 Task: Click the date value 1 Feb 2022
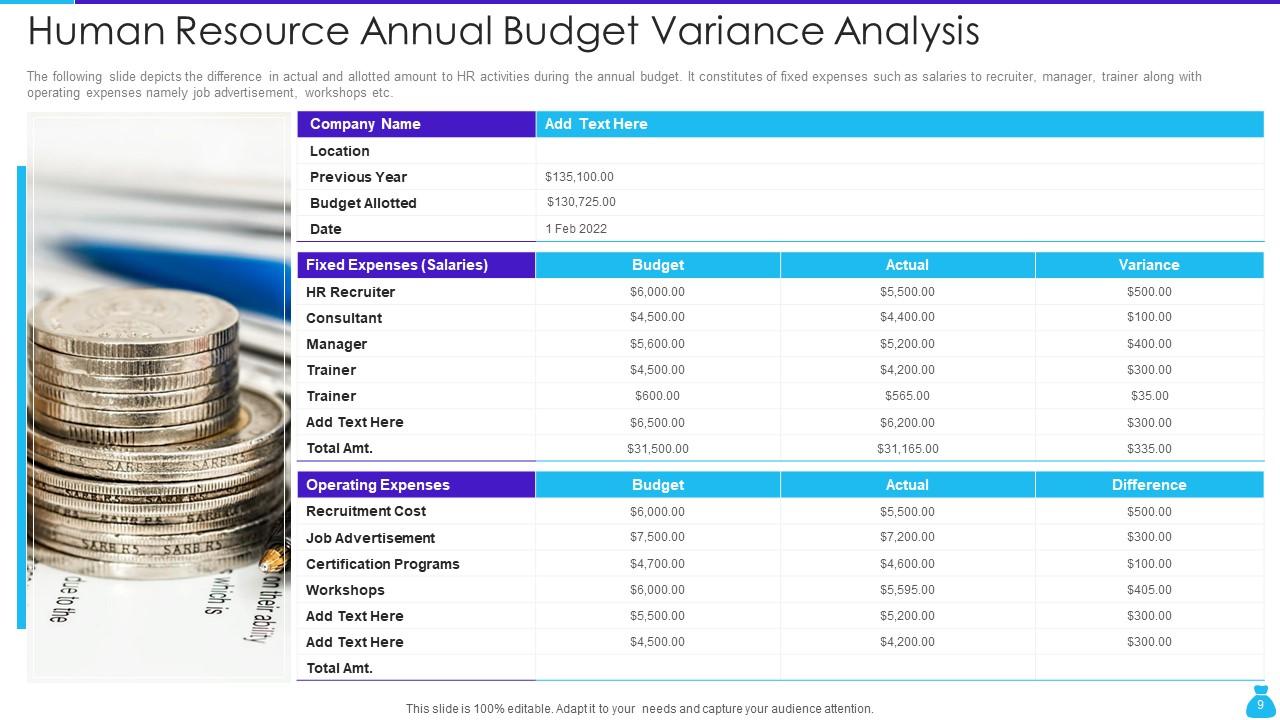(576, 229)
